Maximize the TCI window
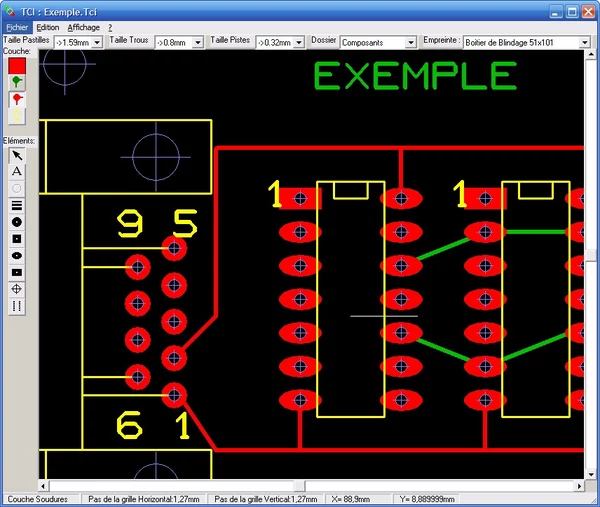The width and height of the screenshot is (600, 507). (572, 12)
